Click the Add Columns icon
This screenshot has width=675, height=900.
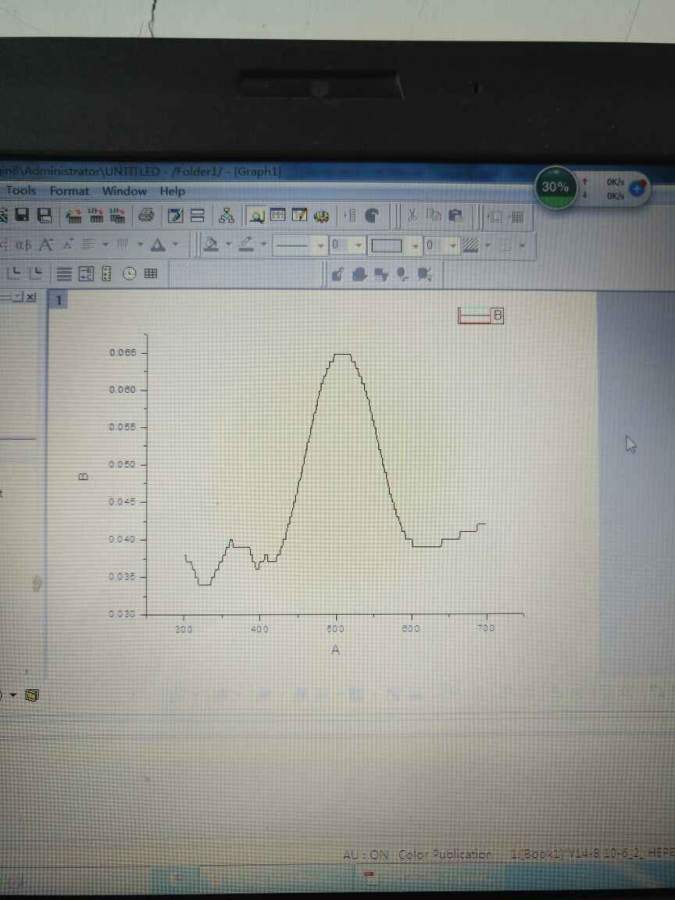pos(350,216)
